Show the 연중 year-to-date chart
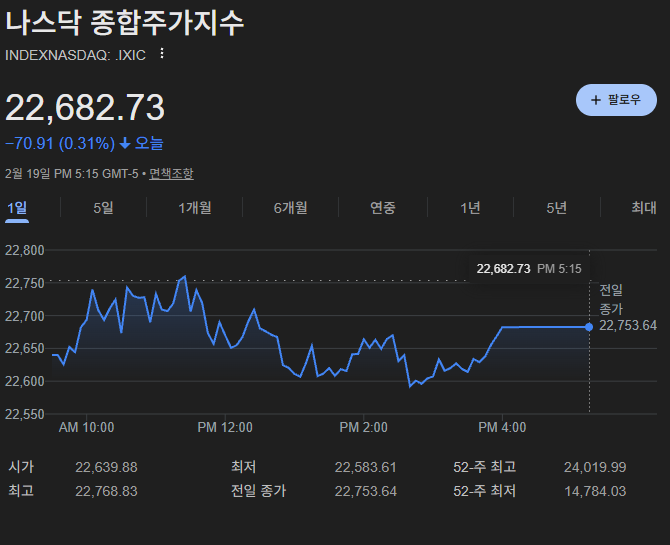This screenshot has height=545, width=670. [383, 208]
